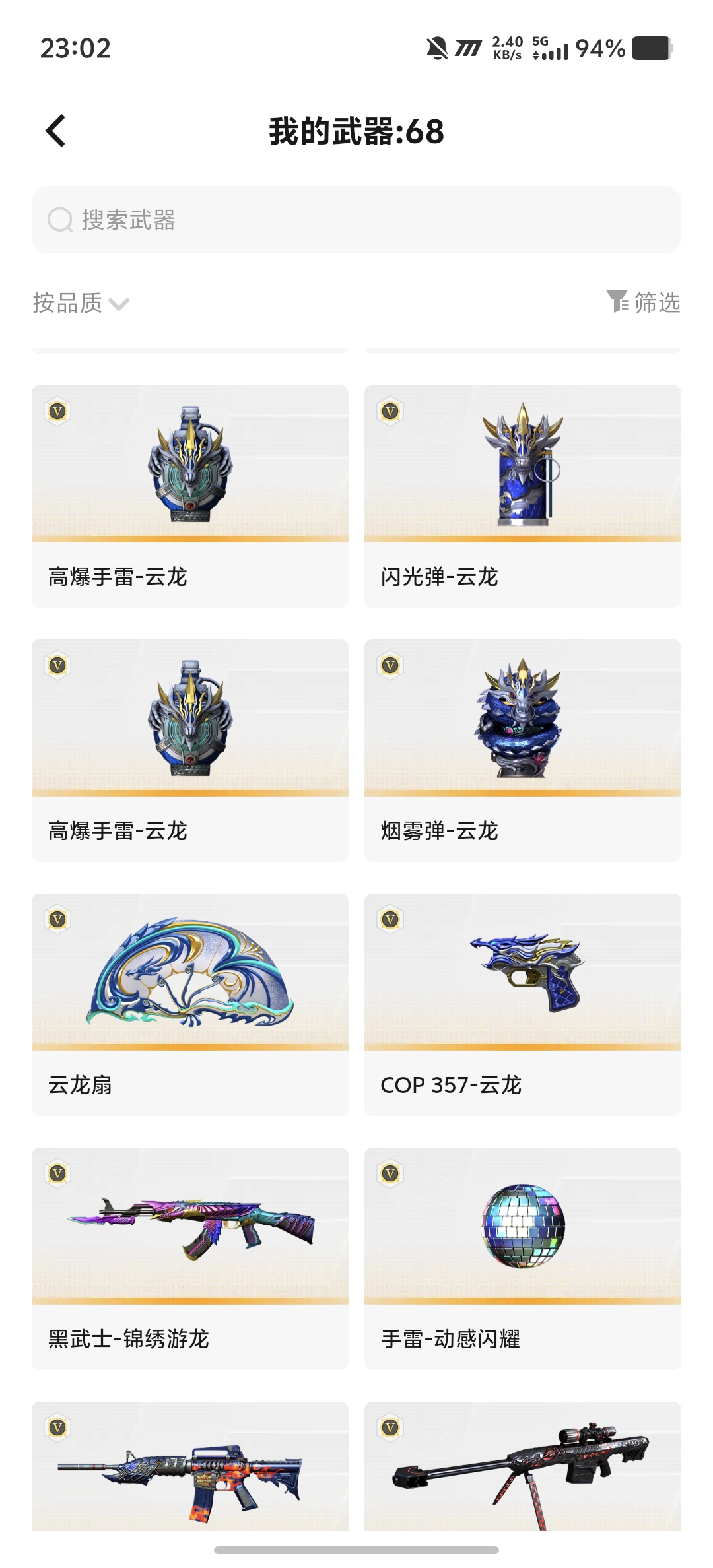The image size is (713, 1568).
Task: Tap the bottom home gesture bar
Action: pyautogui.click(x=356, y=1550)
